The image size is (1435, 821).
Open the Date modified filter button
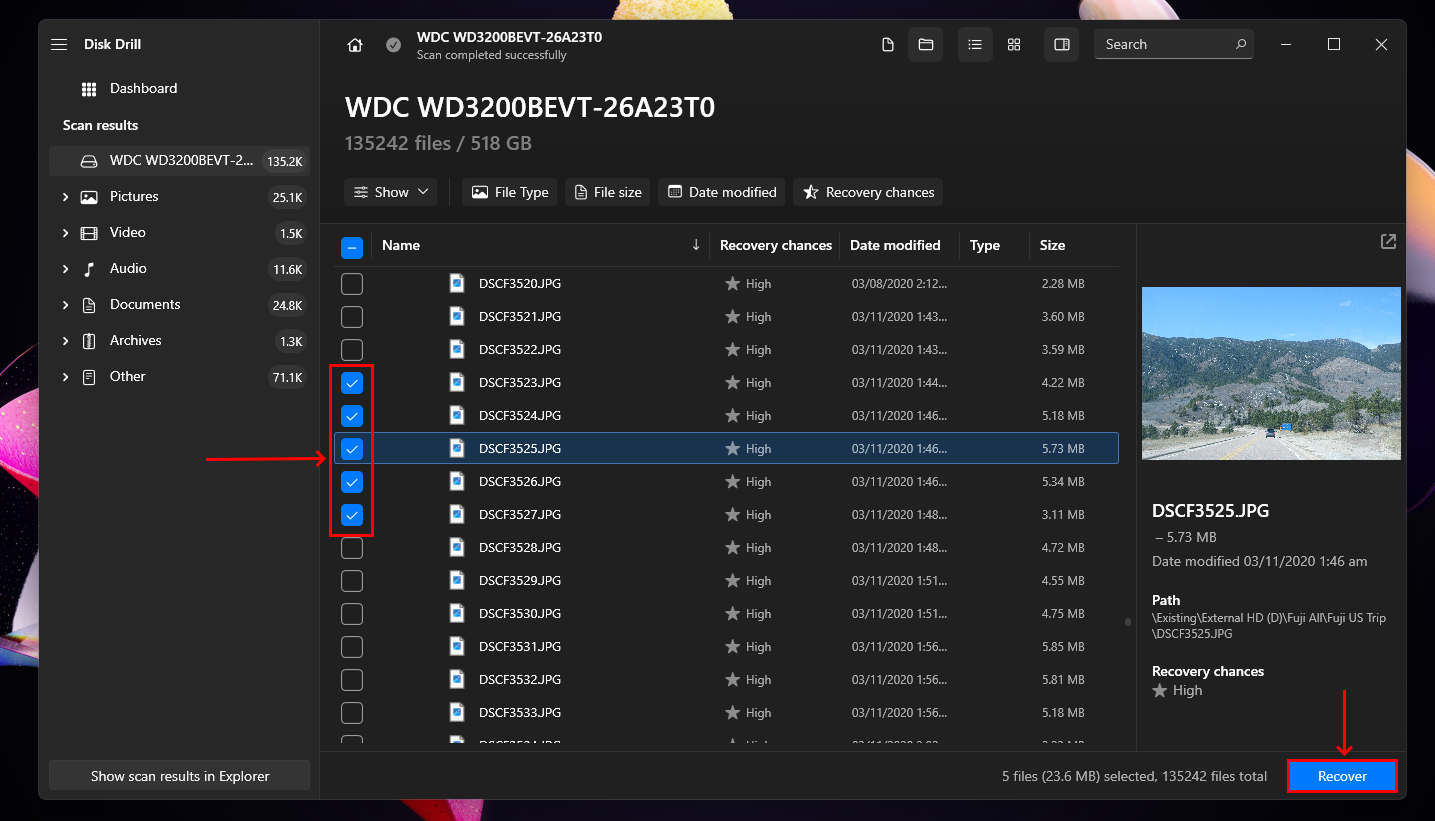pos(722,192)
